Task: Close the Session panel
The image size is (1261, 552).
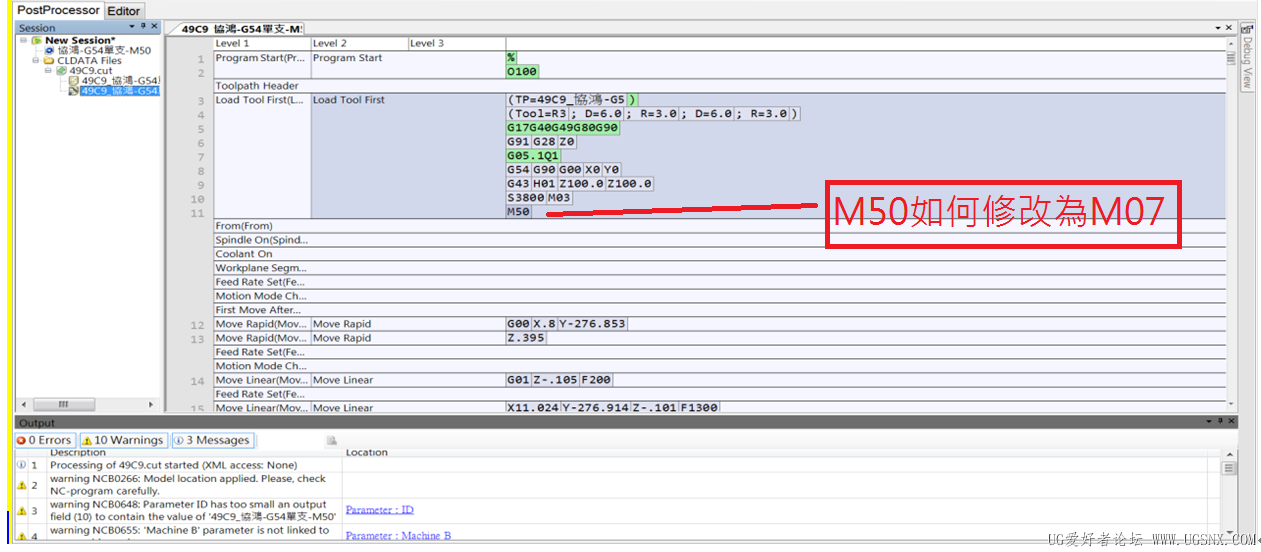Action: (154, 27)
